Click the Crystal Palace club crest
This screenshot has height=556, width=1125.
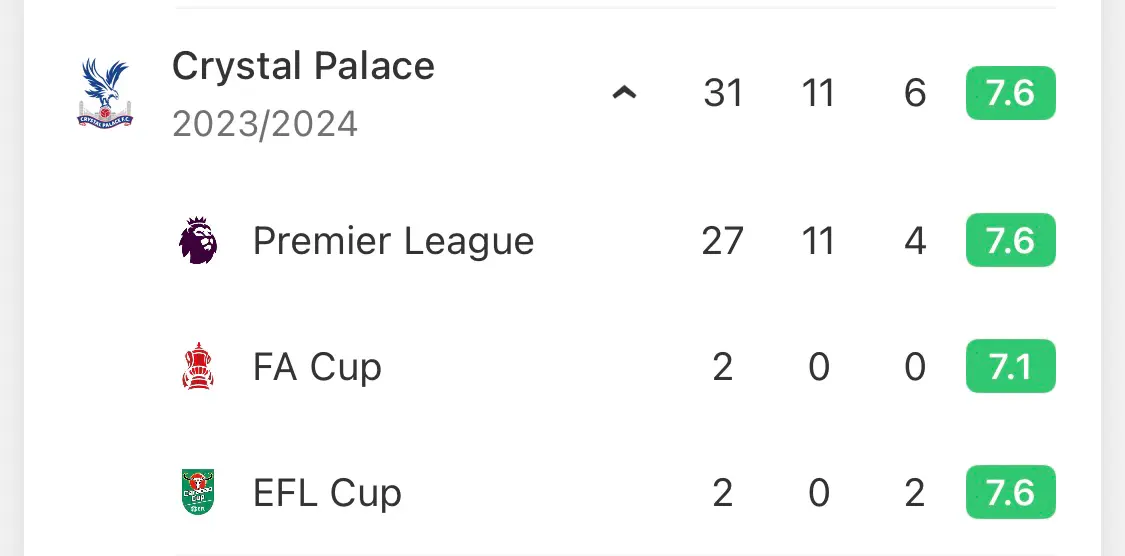(x=105, y=94)
